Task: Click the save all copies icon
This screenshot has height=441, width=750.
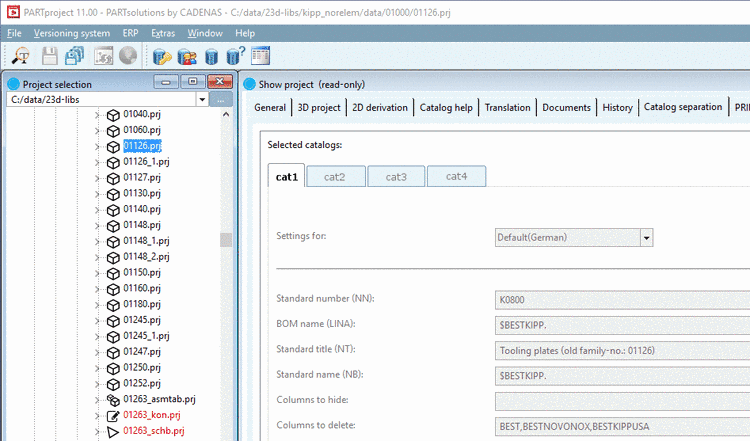Action: (x=75, y=56)
